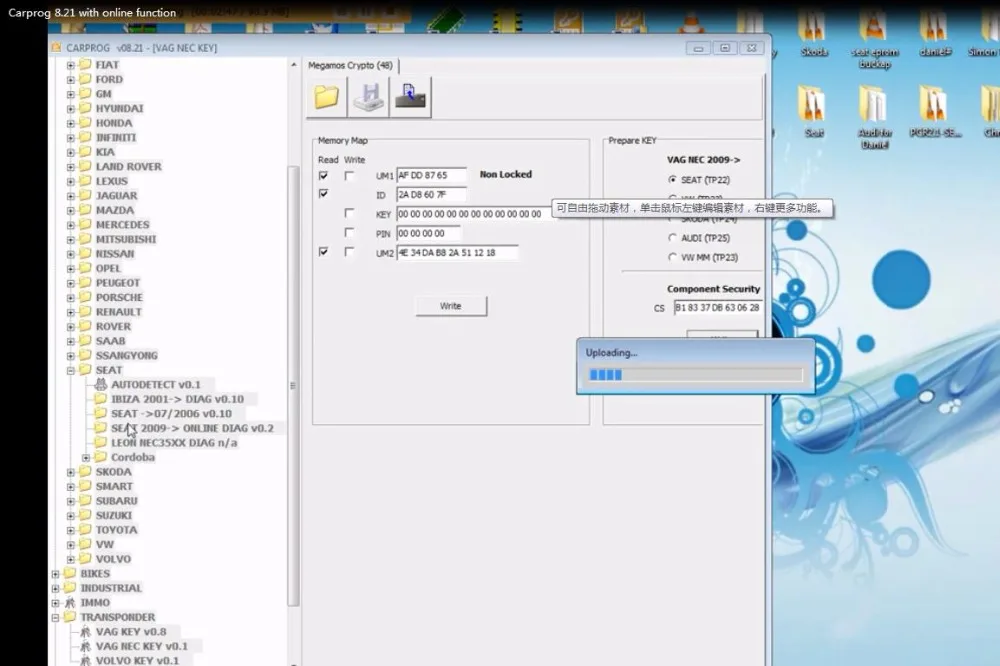Select the LAND ROVER tree item
1000x666 pixels.
(x=128, y=166)
